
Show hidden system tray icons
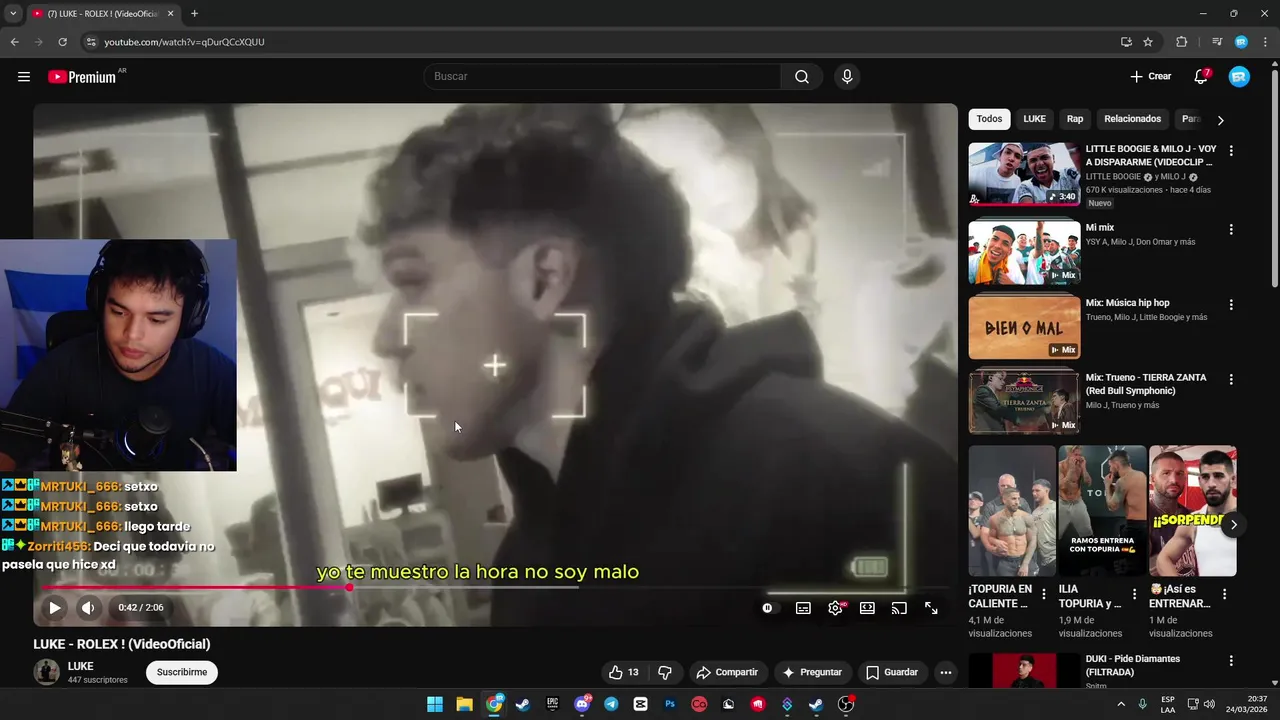pos(1120,704)
